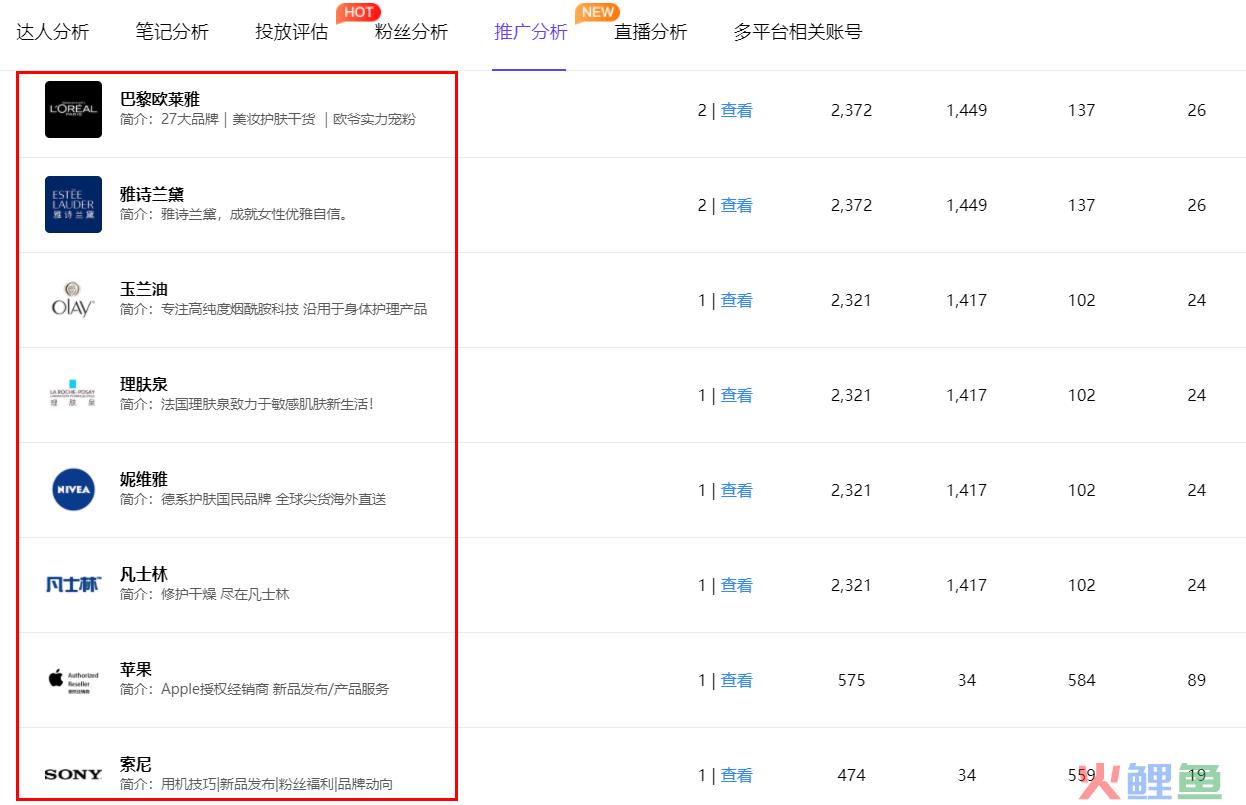Select the brand name 理肤泉

coord(144,384)
